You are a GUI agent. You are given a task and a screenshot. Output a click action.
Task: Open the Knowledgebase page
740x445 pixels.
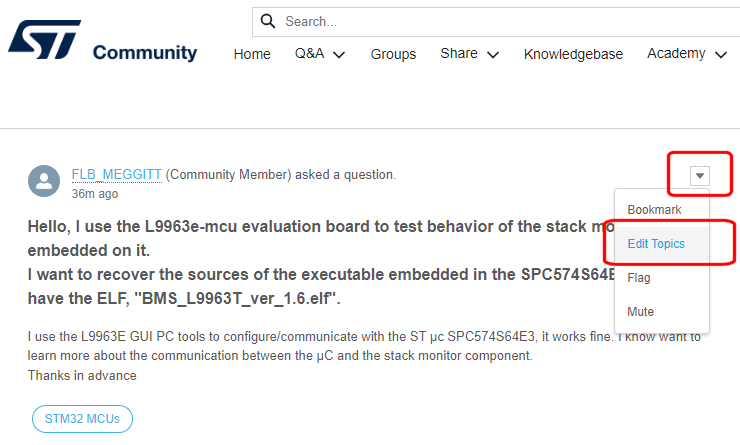tap(573, 54)
